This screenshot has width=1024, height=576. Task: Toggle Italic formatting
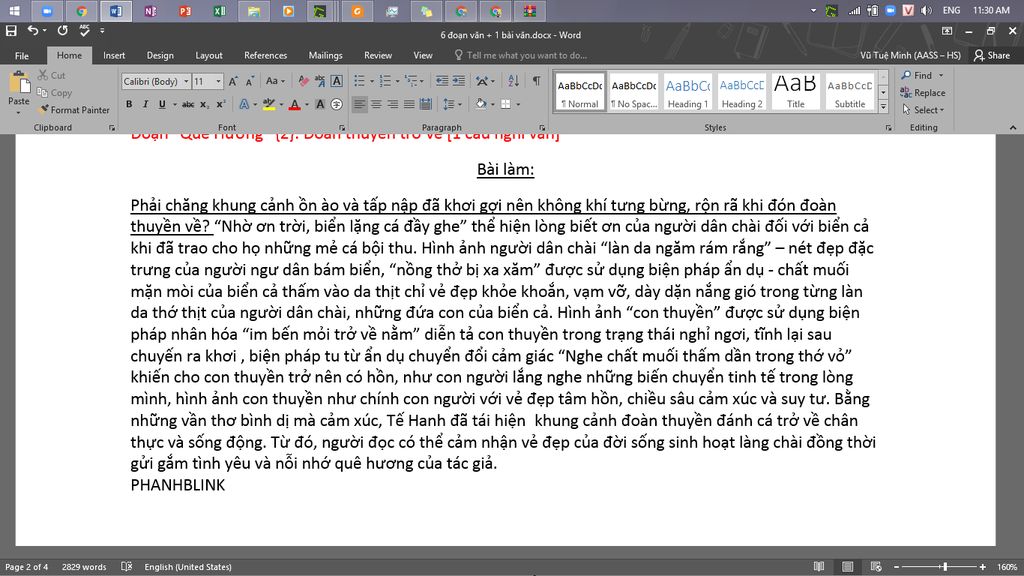click(145, 104)
